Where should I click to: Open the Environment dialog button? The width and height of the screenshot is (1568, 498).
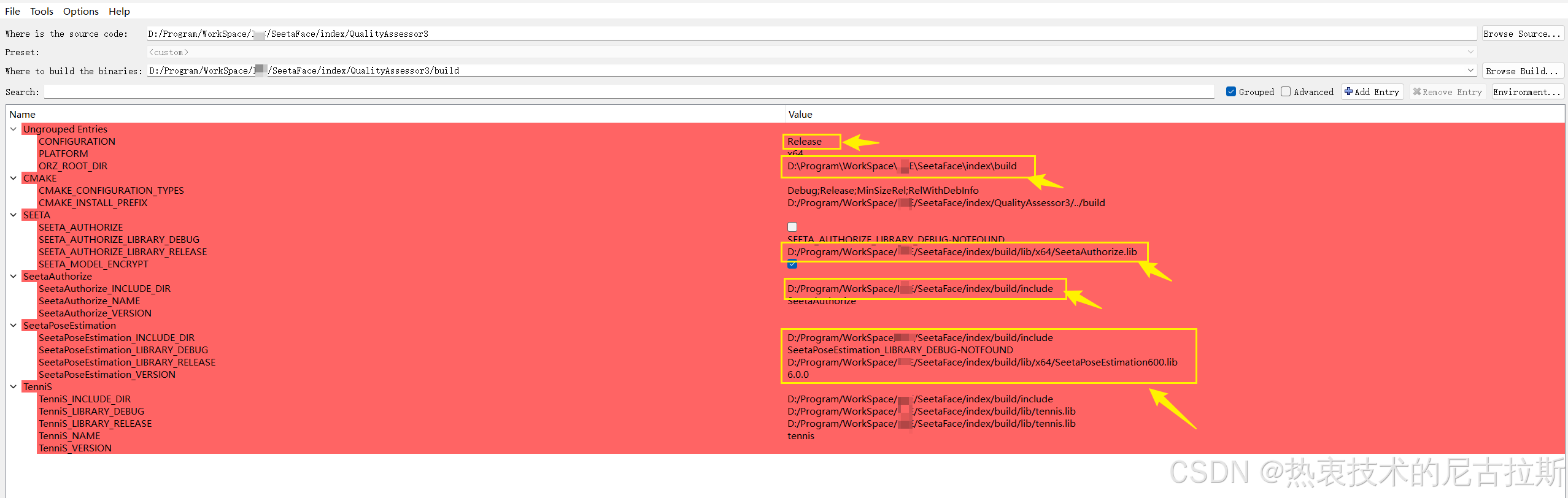(x=1527, y=92)
